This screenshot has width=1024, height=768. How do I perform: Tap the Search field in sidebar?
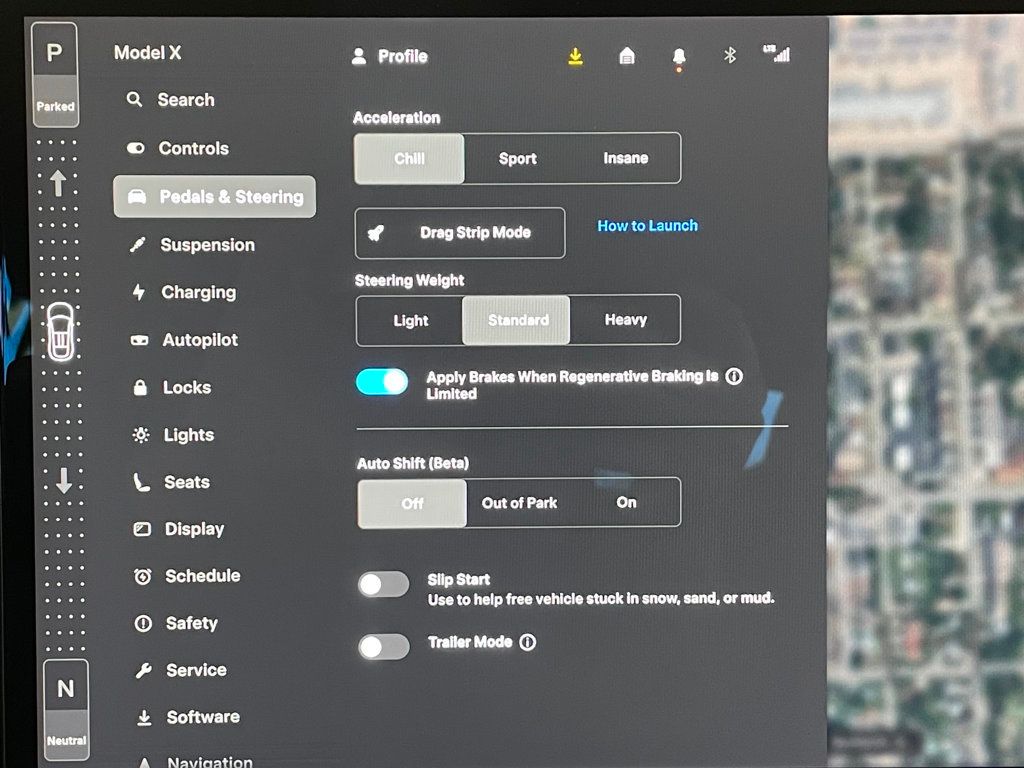click(185, 100)
